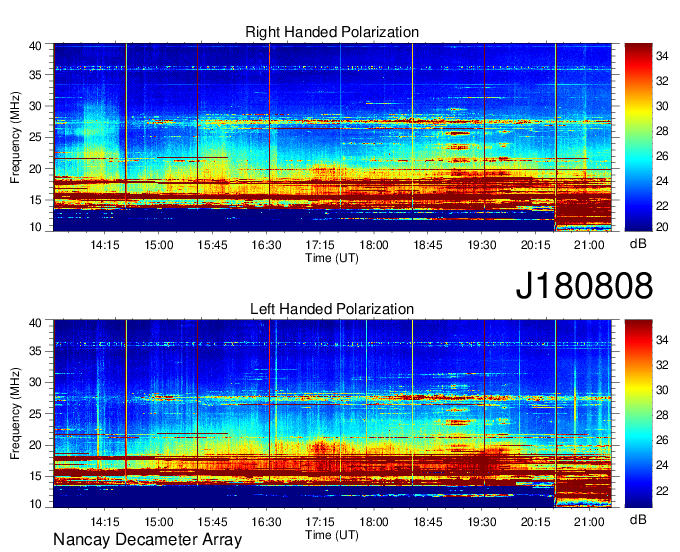Image resolution: width=680 pixels, height=552 pixels.
Task: Click the 34 dB value on Left Handed colorbar
Action: (662, 340)
